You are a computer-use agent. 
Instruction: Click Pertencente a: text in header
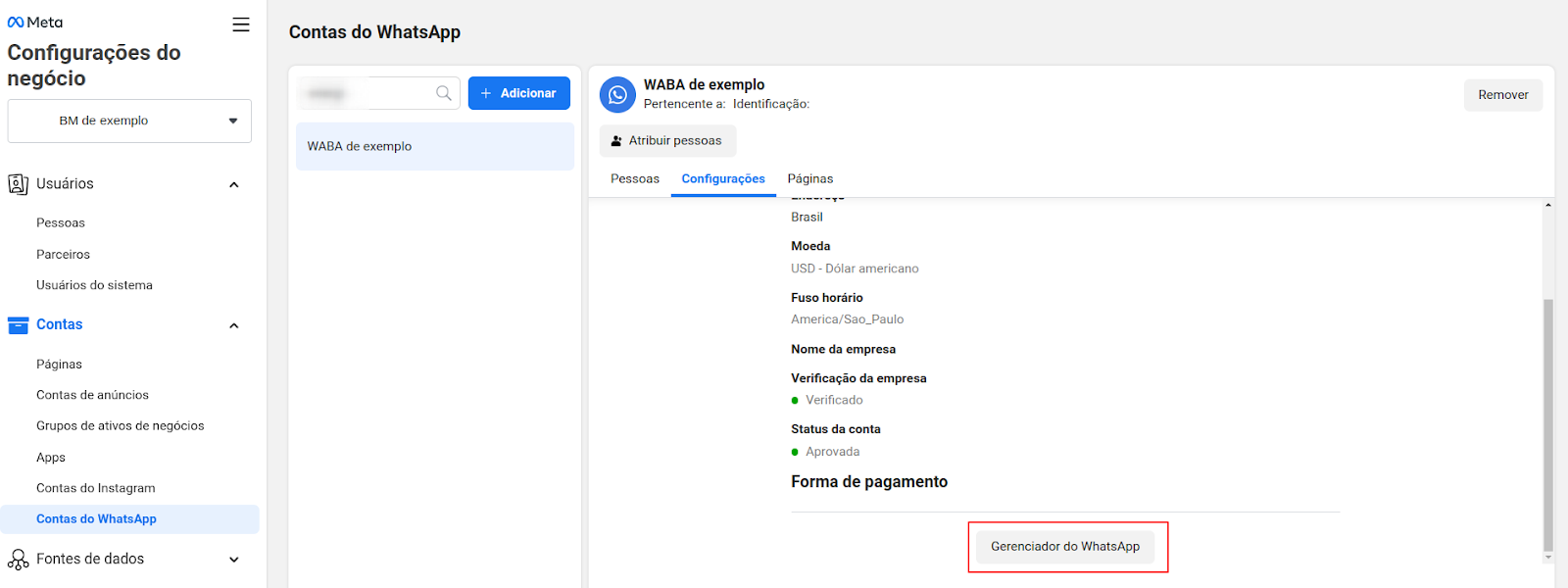[685, 104]
